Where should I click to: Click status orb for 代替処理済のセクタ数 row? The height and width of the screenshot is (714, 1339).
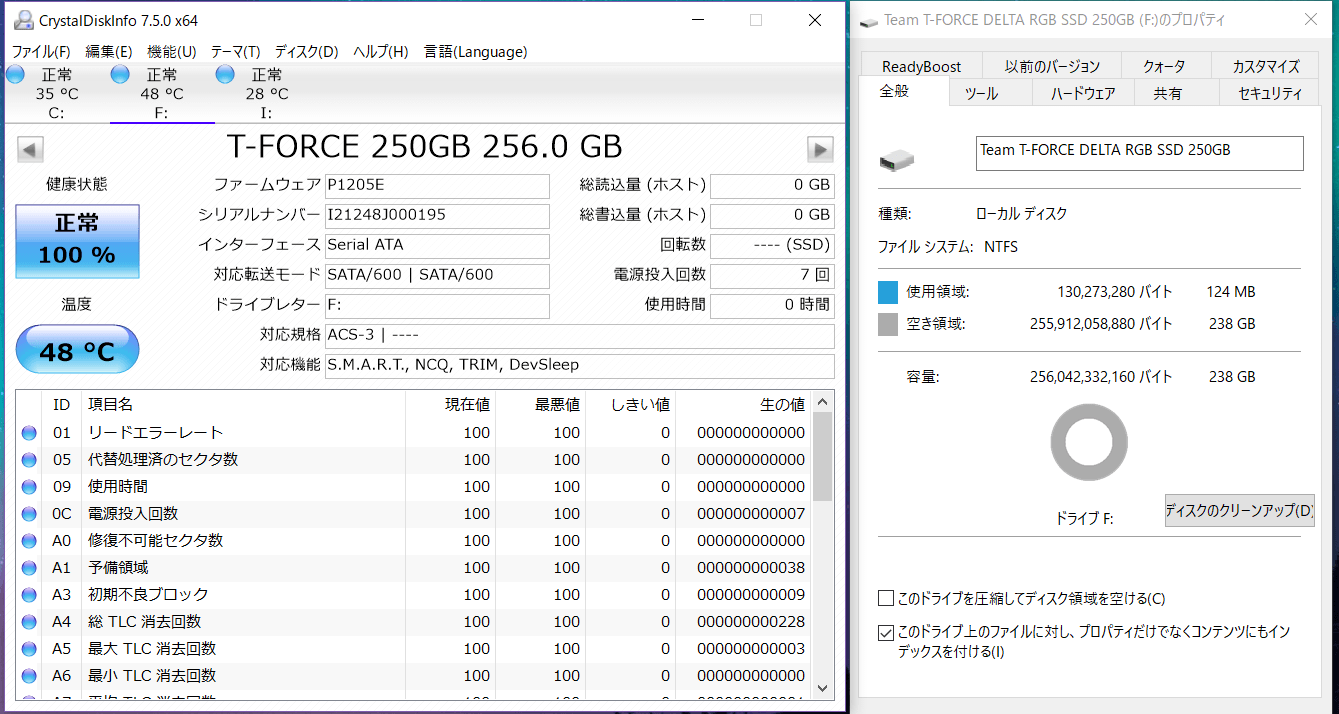tap(29, 460)
